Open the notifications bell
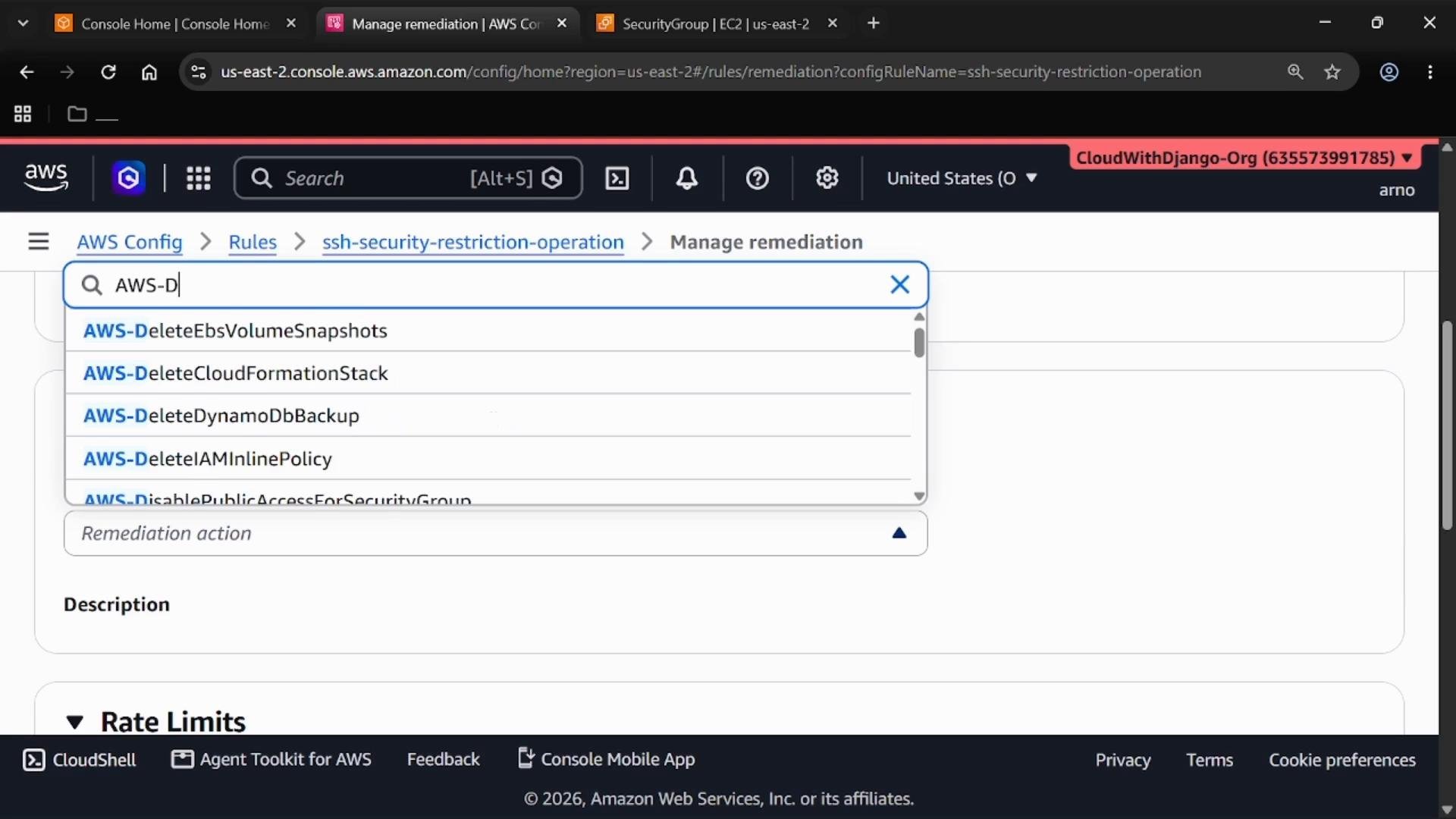1456x819 pixels. click(687, 178)
